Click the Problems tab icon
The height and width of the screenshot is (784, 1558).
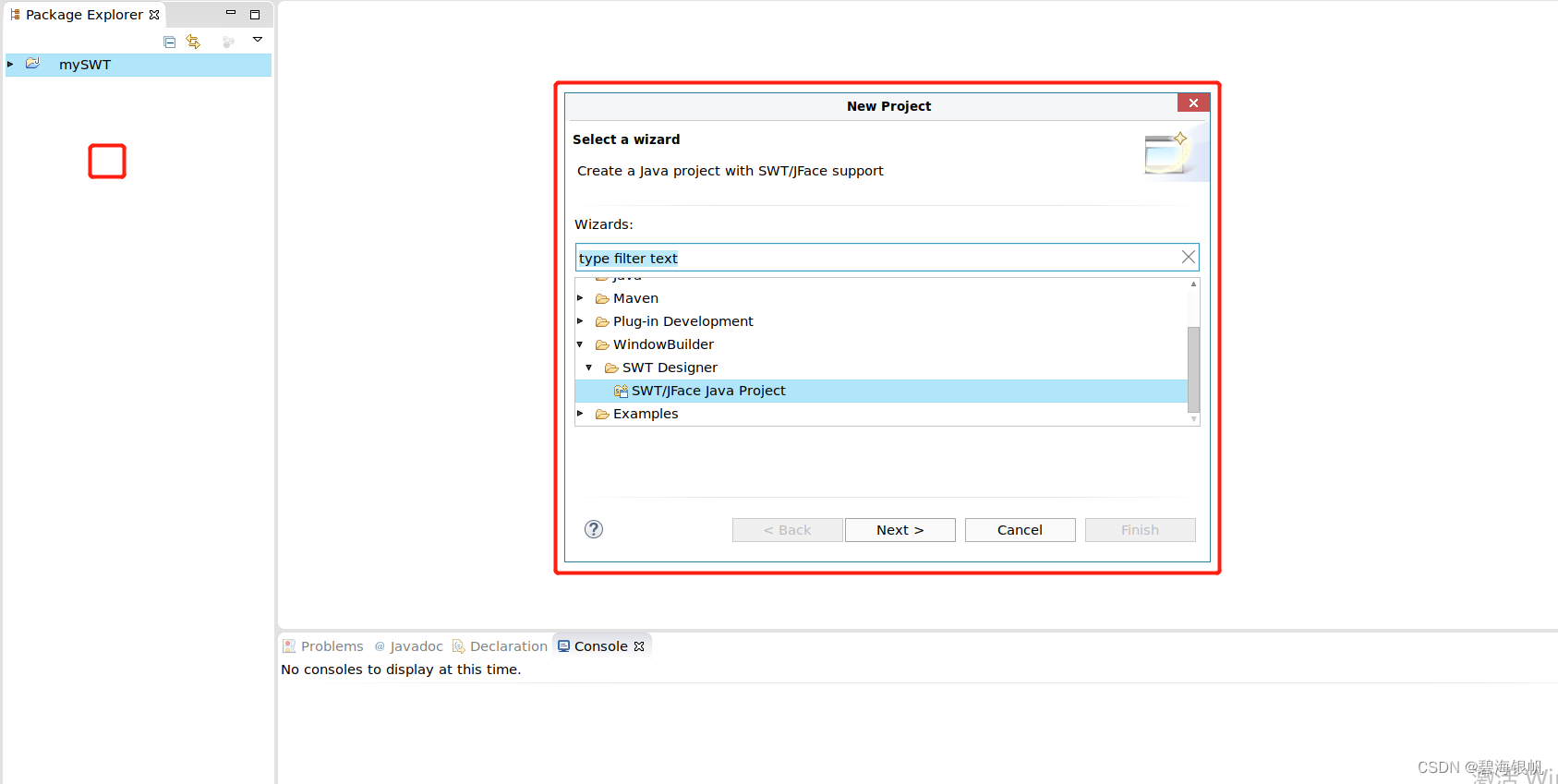289,646
